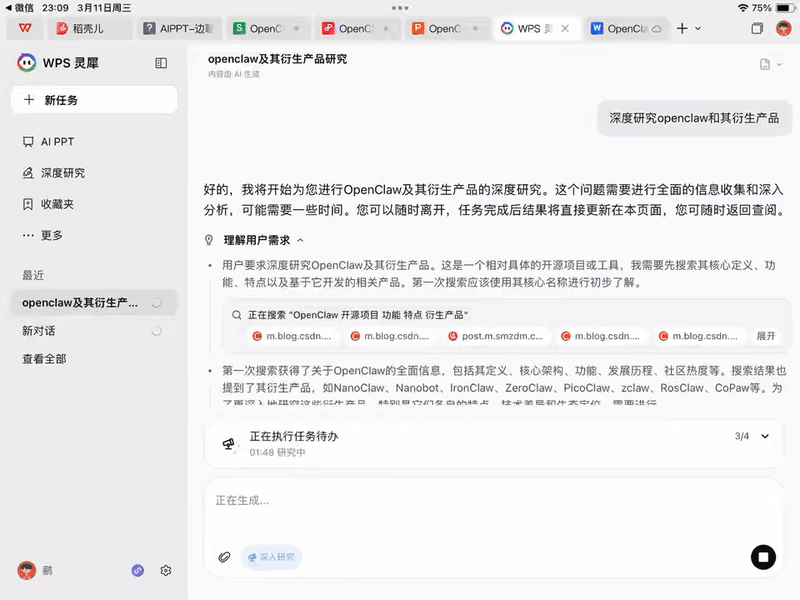Viewport: 800px width, 600px height.
Task: Toggle the 深入研究 mode chip
Action: pos(271,557)
